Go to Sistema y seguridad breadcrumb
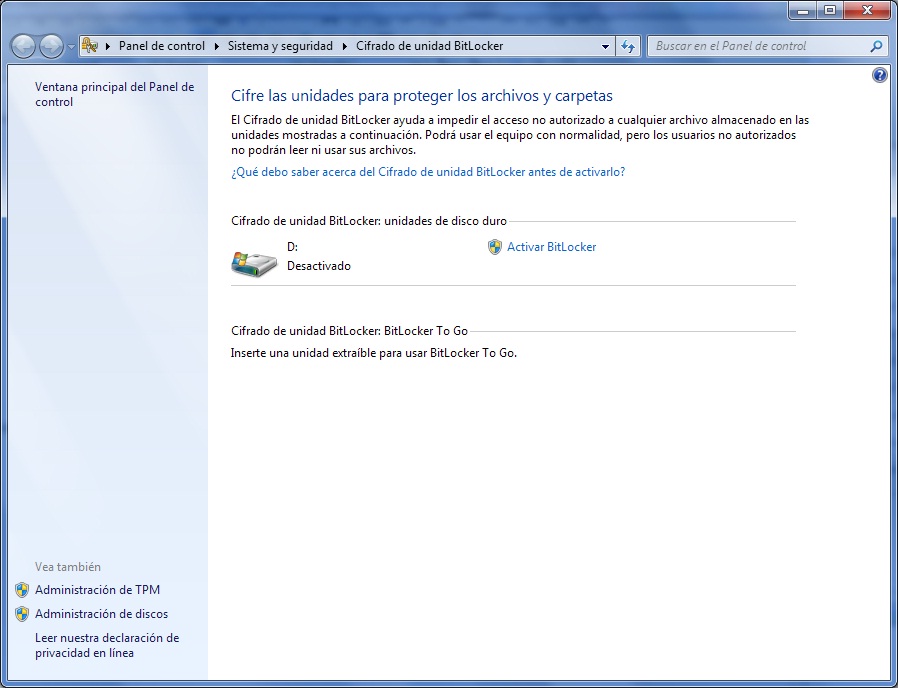 point(280,46)
